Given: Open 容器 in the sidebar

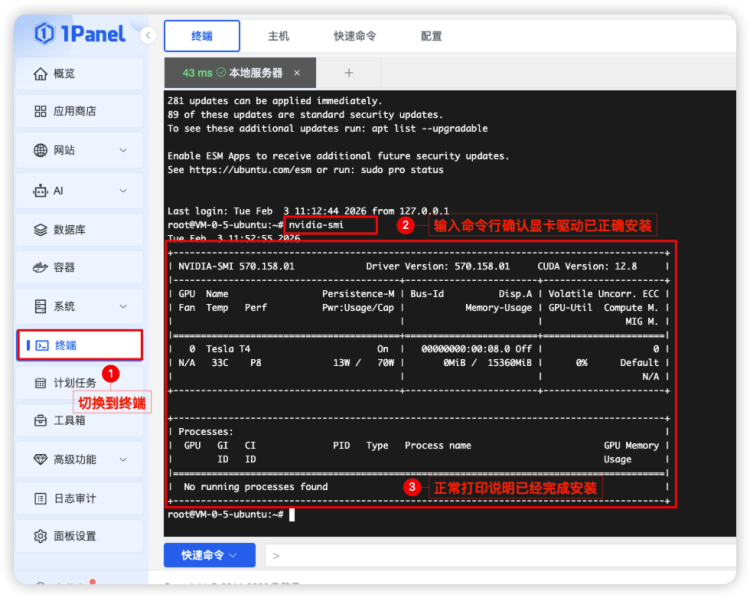Looking at the screenshot, I should [79, 267].
